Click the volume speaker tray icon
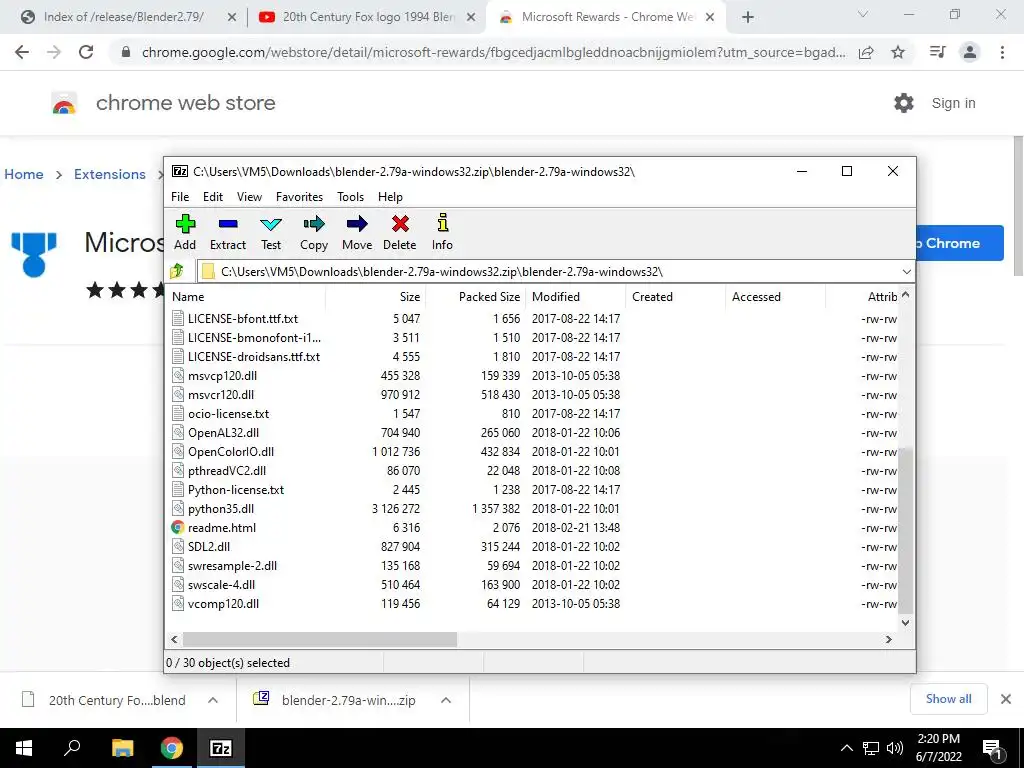The width and height of the screenshot is (1024, 768). click(895, 748)
